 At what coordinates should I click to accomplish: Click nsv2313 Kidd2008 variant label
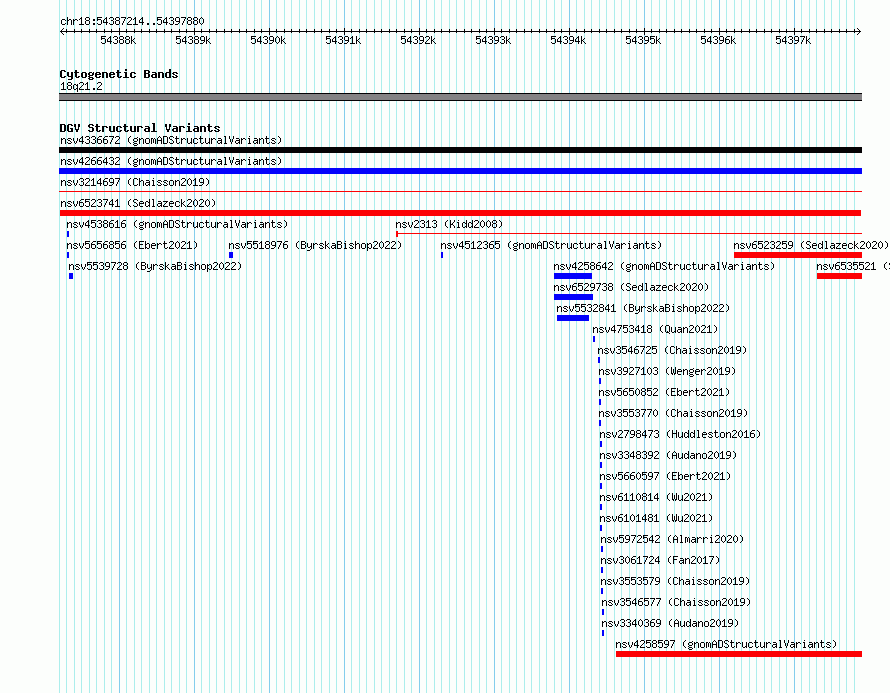click(449, 224)
